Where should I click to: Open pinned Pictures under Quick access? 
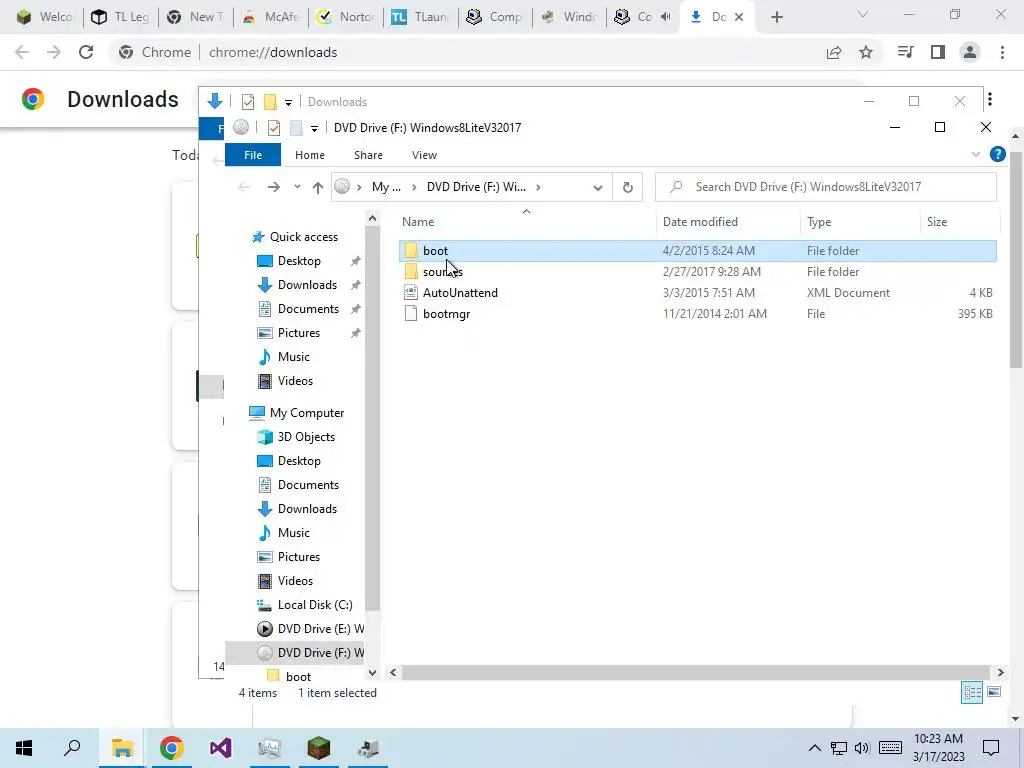tap(298, 333)
